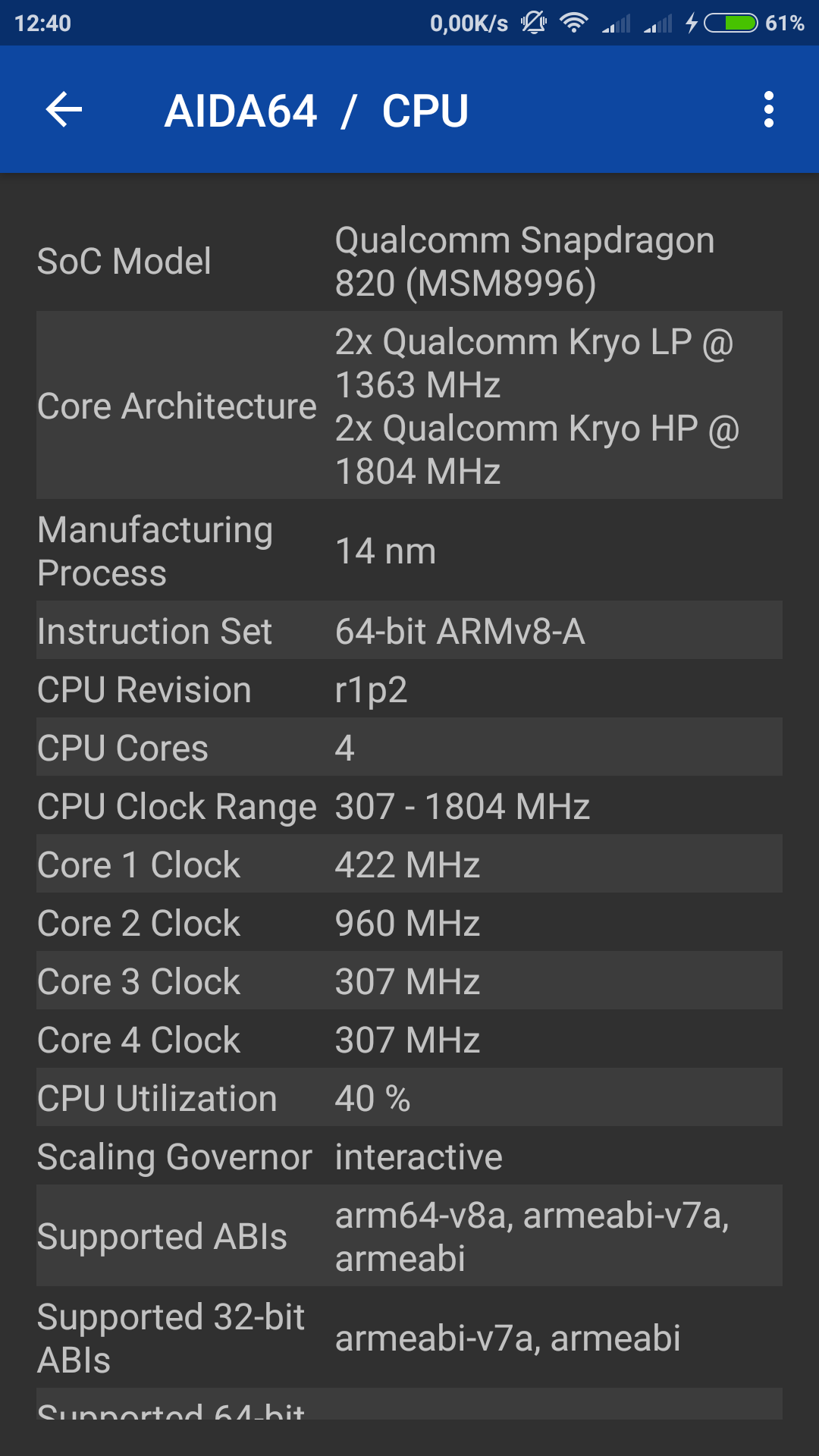Select the CPU Utilization row

pos(409,1098)
